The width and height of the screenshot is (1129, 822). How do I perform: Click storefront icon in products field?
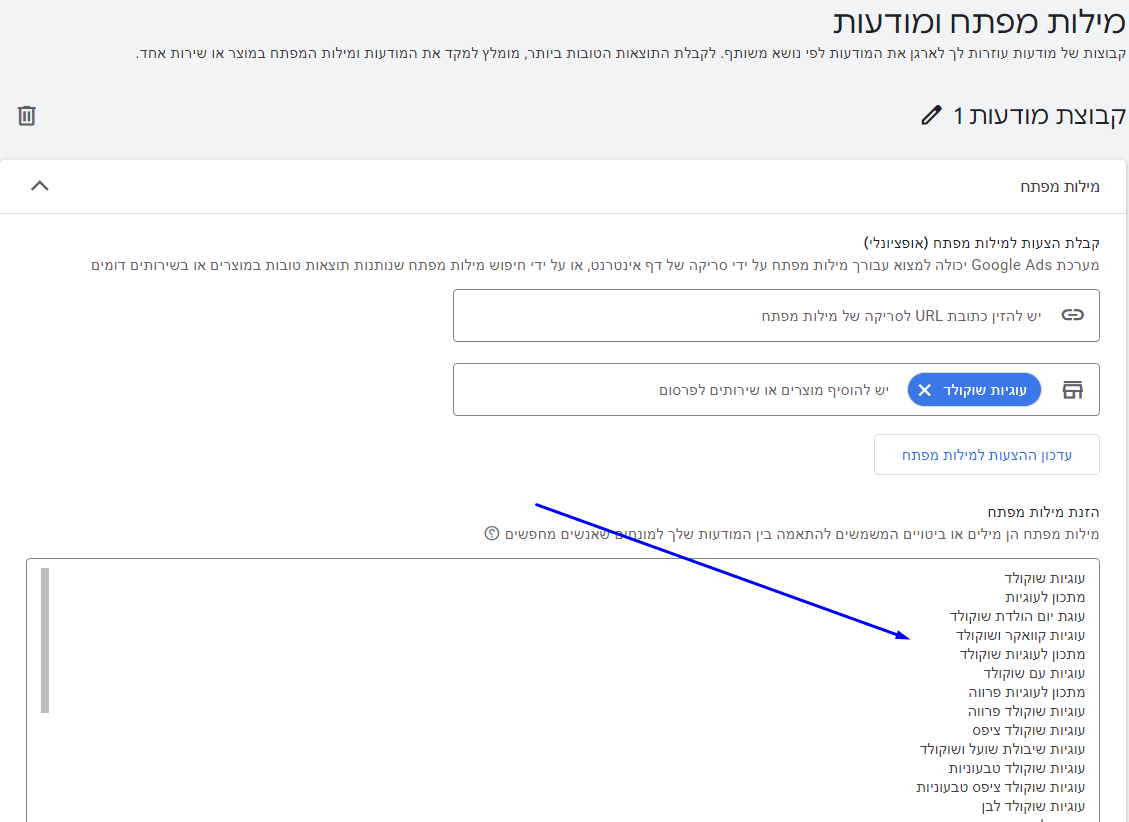pos(1072,390)
